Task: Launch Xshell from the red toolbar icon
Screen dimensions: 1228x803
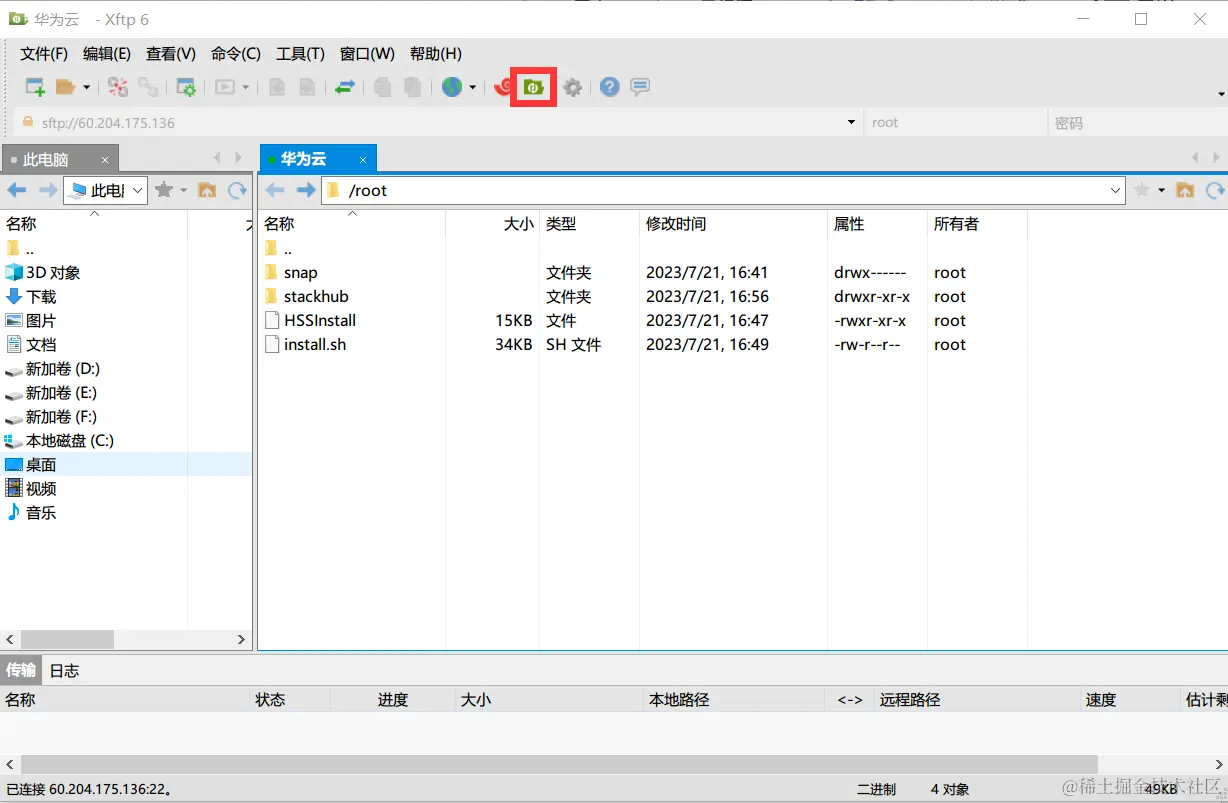Action: (503, 87)
